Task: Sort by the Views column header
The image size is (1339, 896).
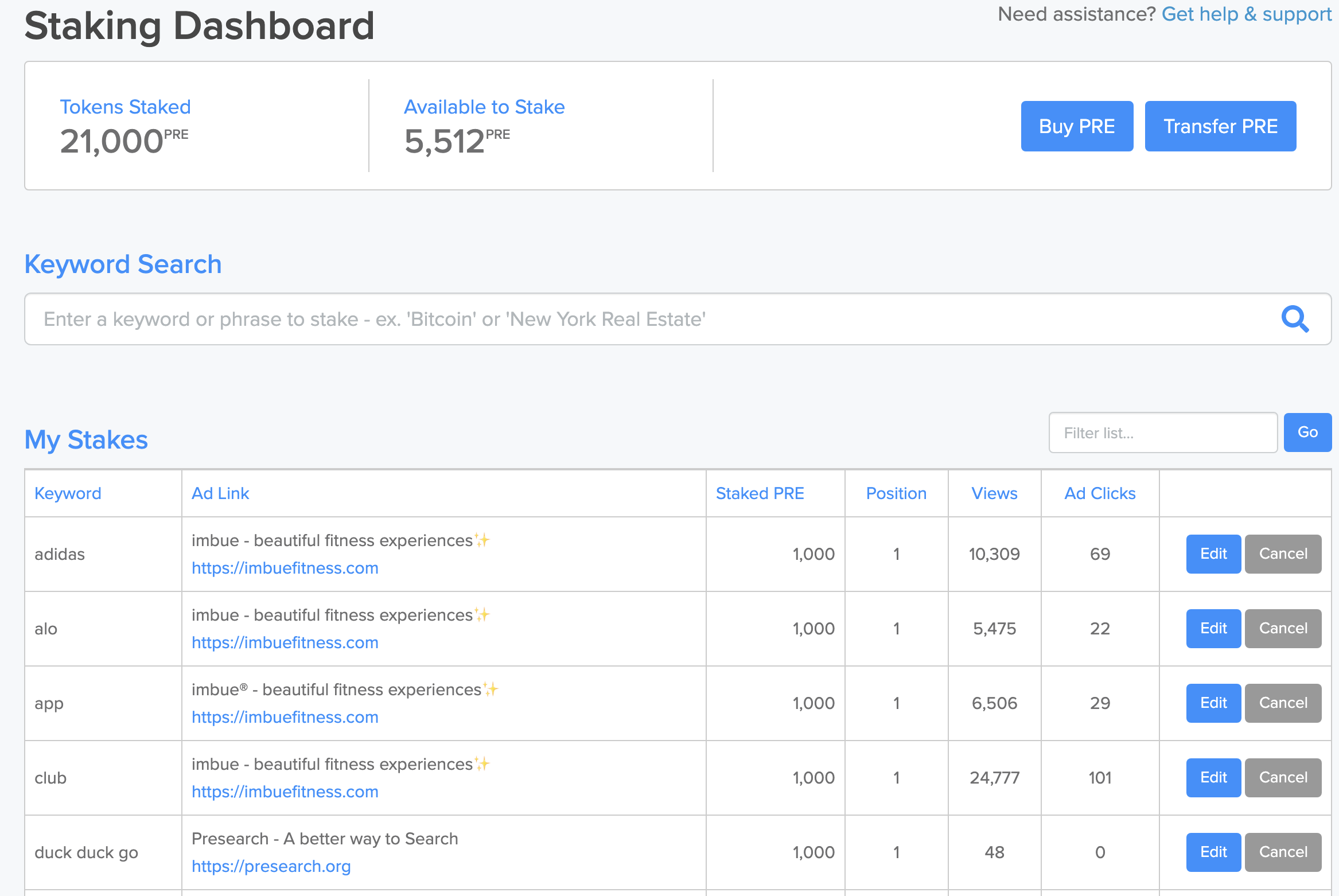Action: click(994, 493)
